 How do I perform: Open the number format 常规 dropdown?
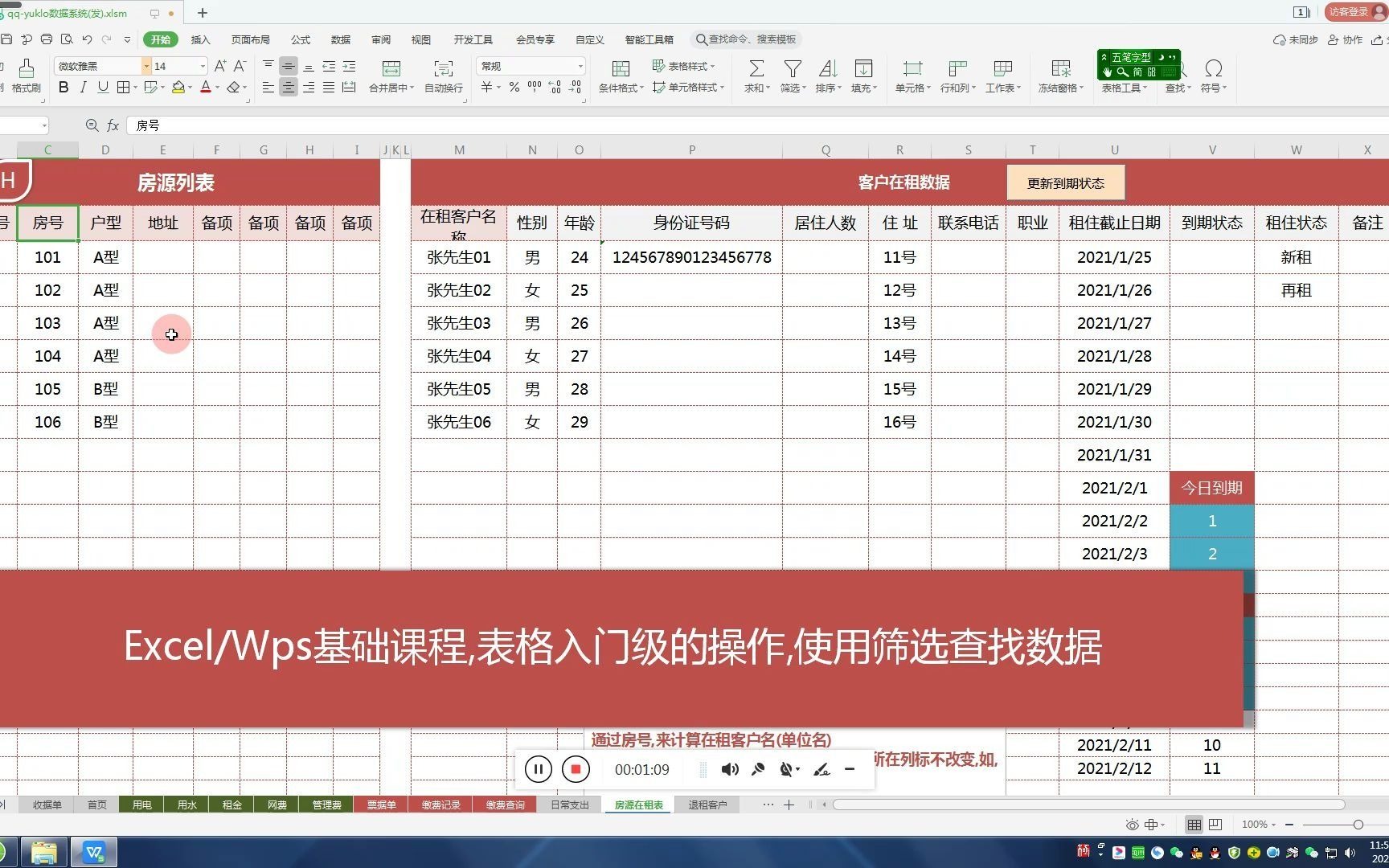(580, 66)
